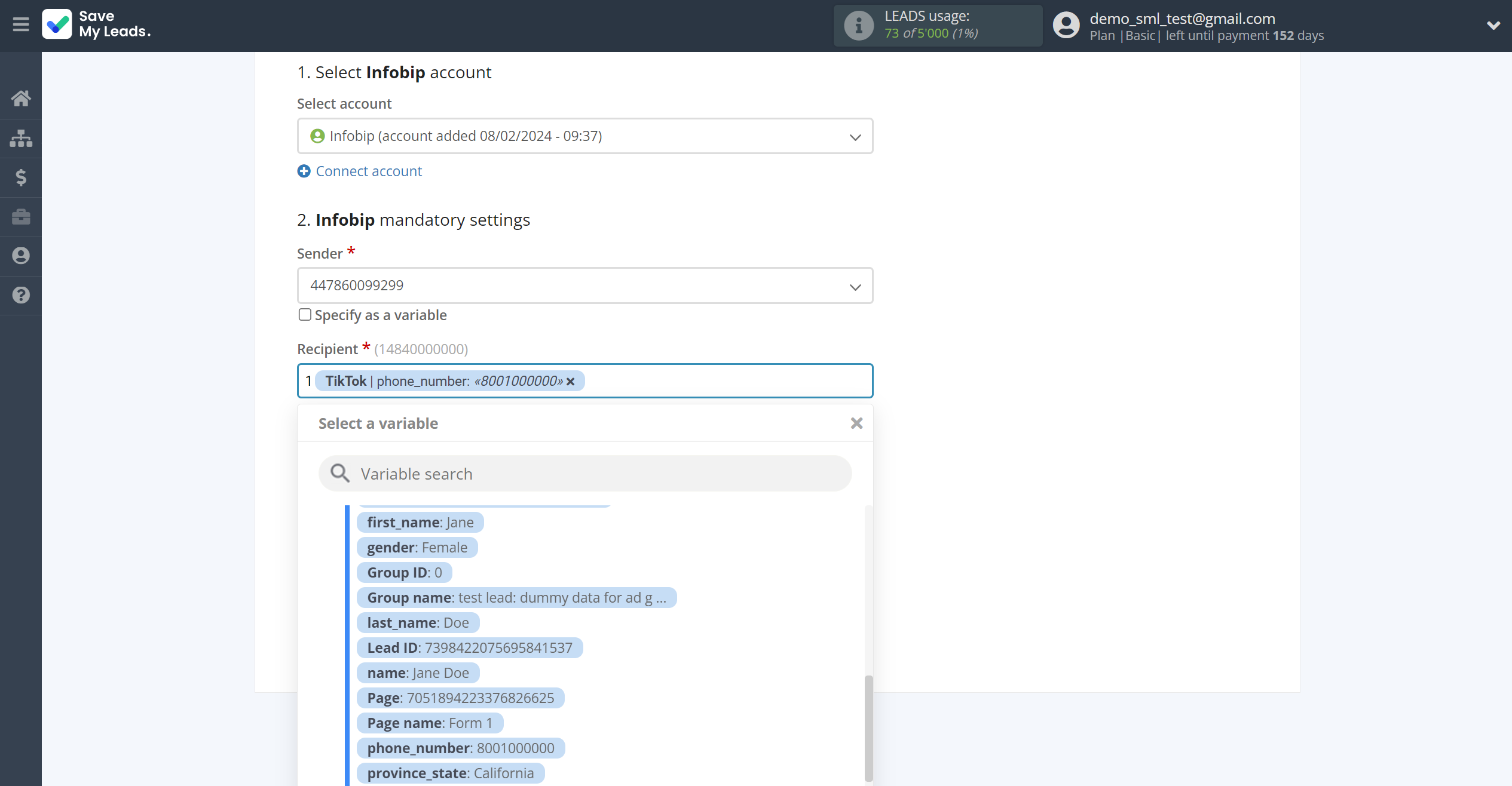Open the profile icon in the sidebar
This screenshot has height=786, width=1512.
coord(21,256)
